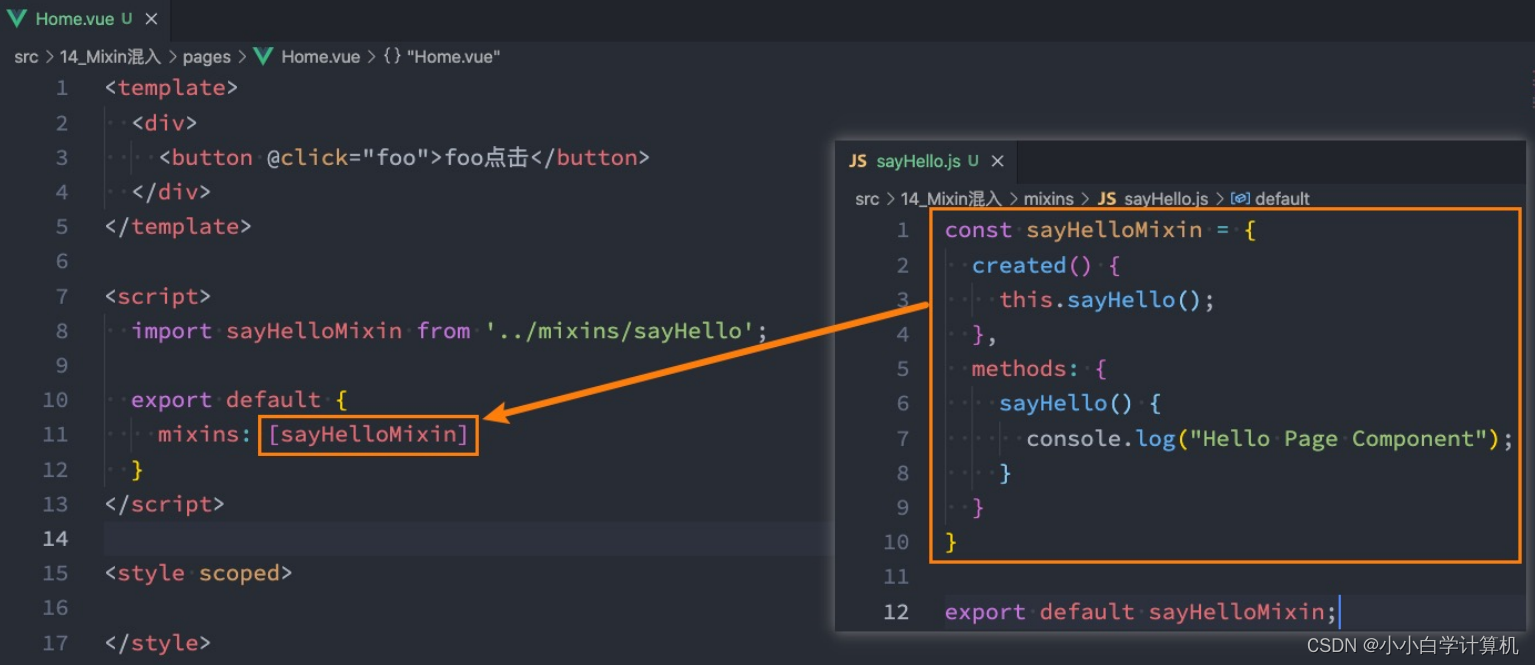
Task: Click the JS icon on sayHello.js tab
Action: coord(857,161)
